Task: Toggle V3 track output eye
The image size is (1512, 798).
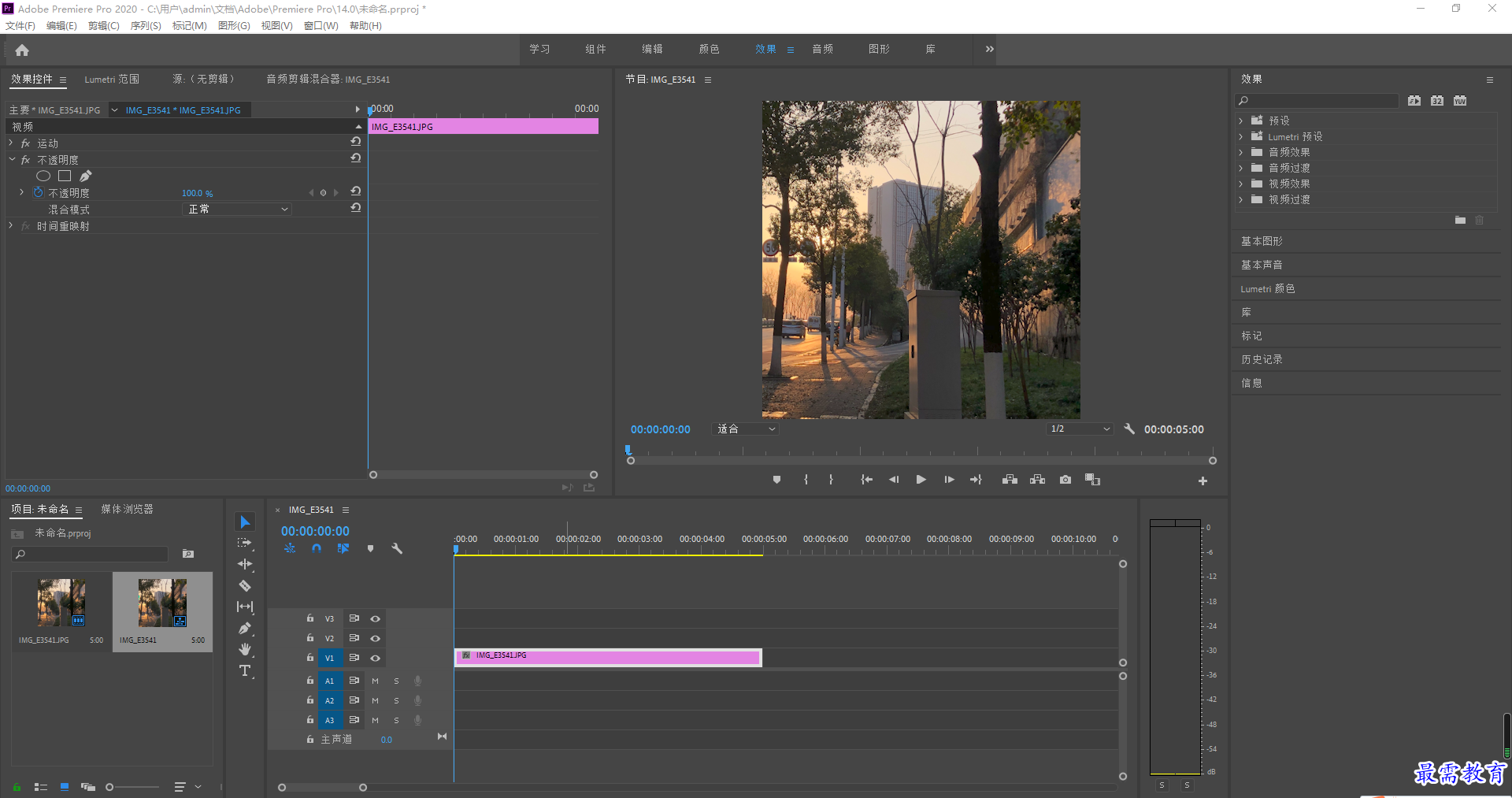Action: 376,618
